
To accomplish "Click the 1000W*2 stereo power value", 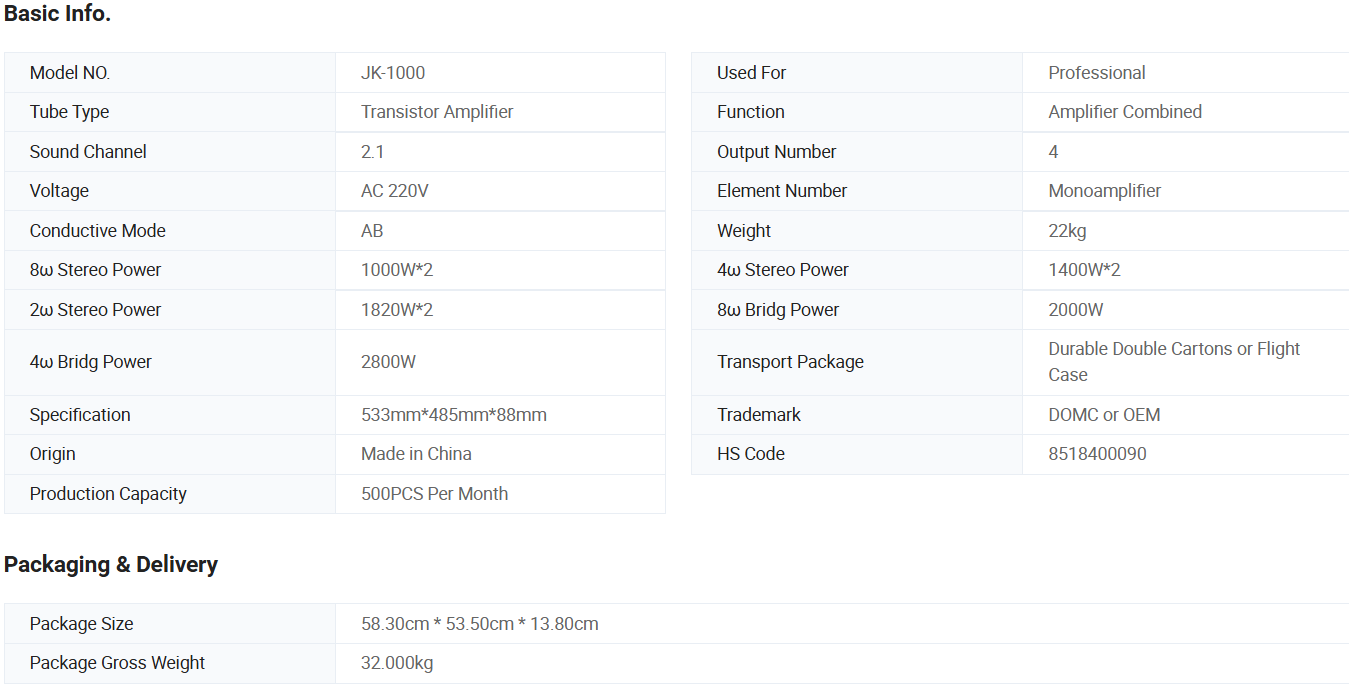I will tap(397, 270).
